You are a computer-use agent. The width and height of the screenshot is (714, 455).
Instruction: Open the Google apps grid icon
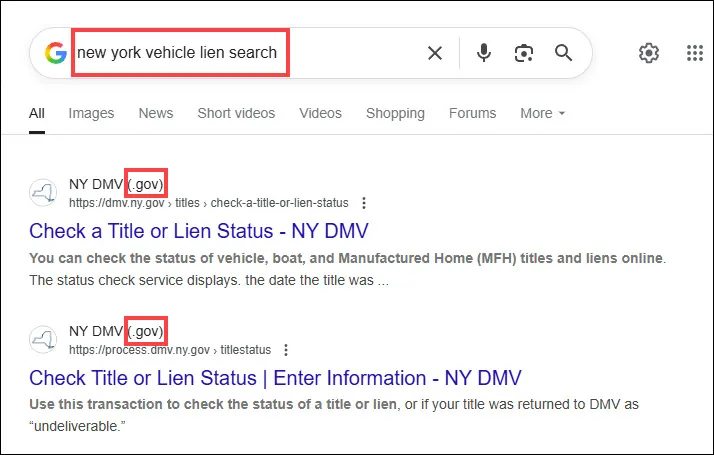695,53
